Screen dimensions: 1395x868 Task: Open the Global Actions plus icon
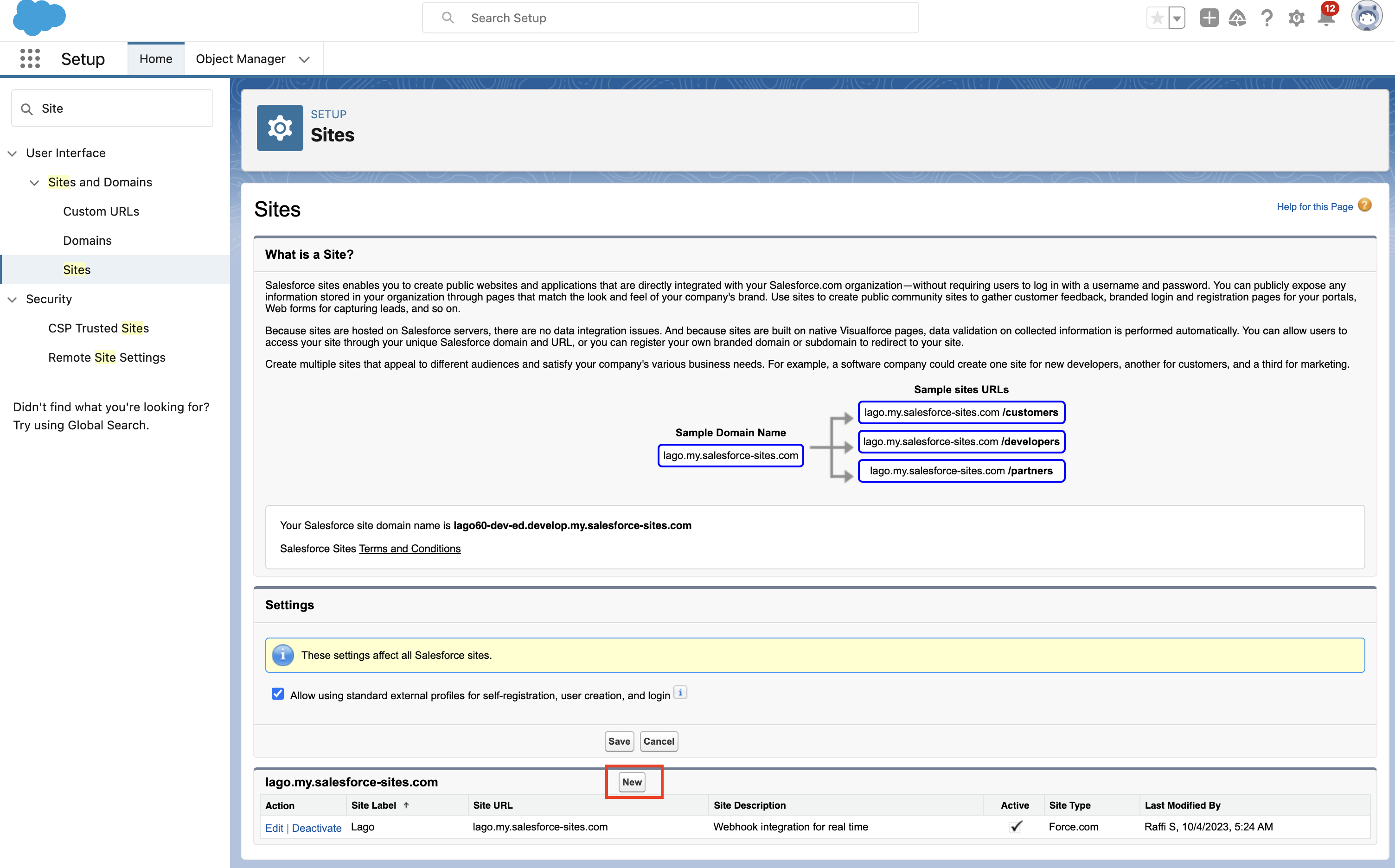[x=1209, y=18]
